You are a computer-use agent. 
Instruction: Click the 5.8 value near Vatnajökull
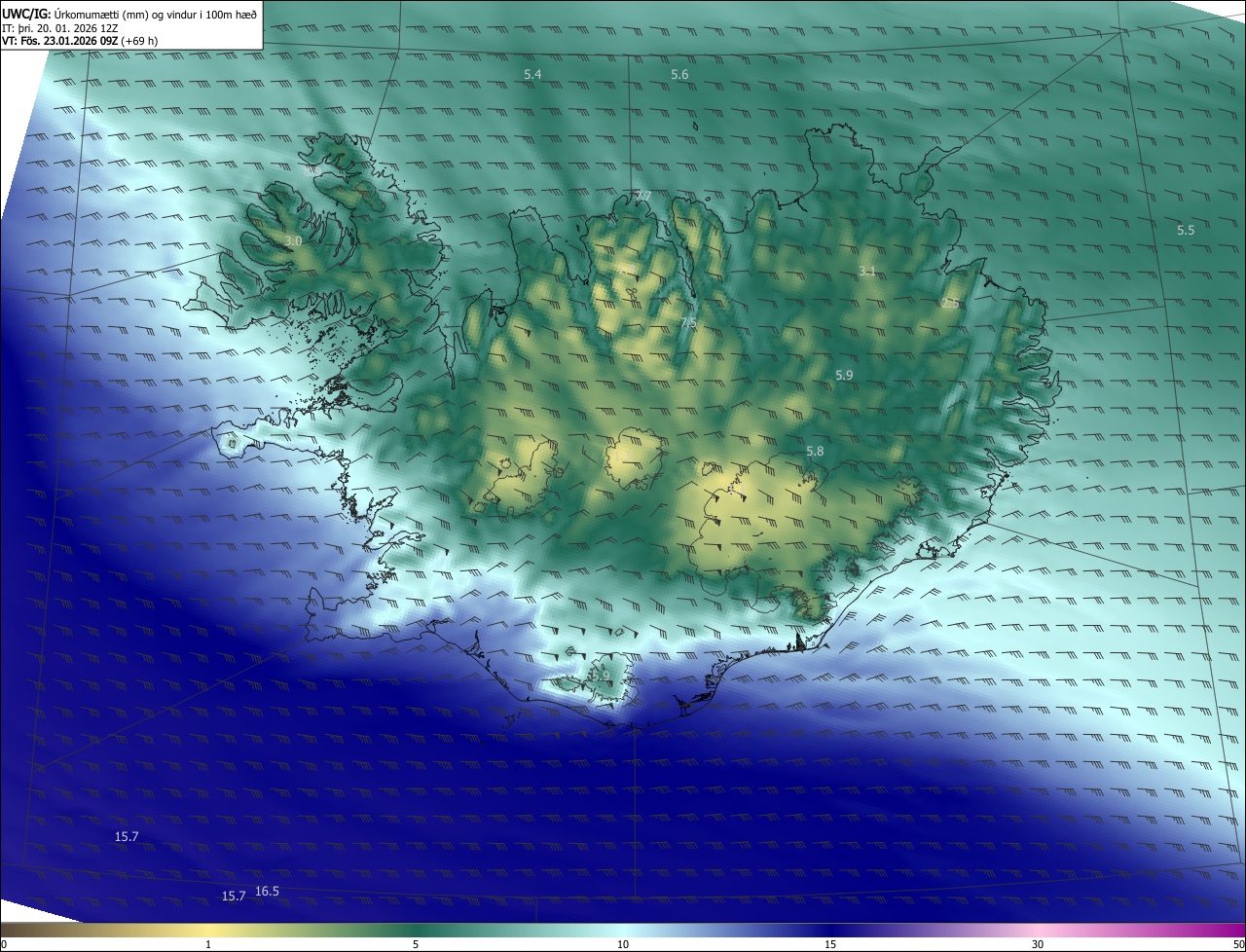(x=815, y=452)
